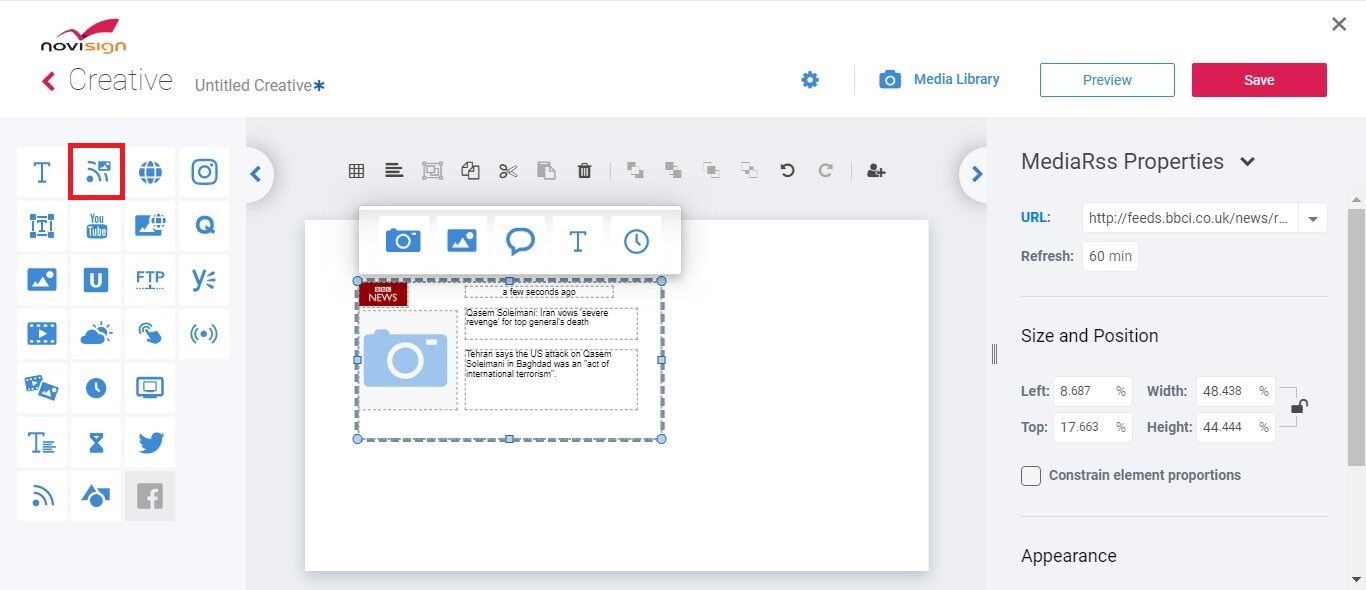This screenshot has height=590, width=1366.
Task: Open the Media Library
Action: [x=939, y=80]
